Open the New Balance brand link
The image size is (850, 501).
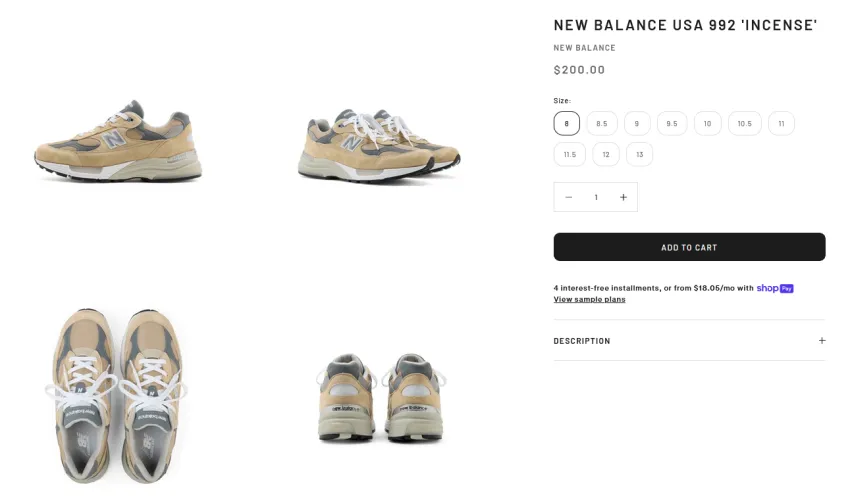click(x=584, y=48)
